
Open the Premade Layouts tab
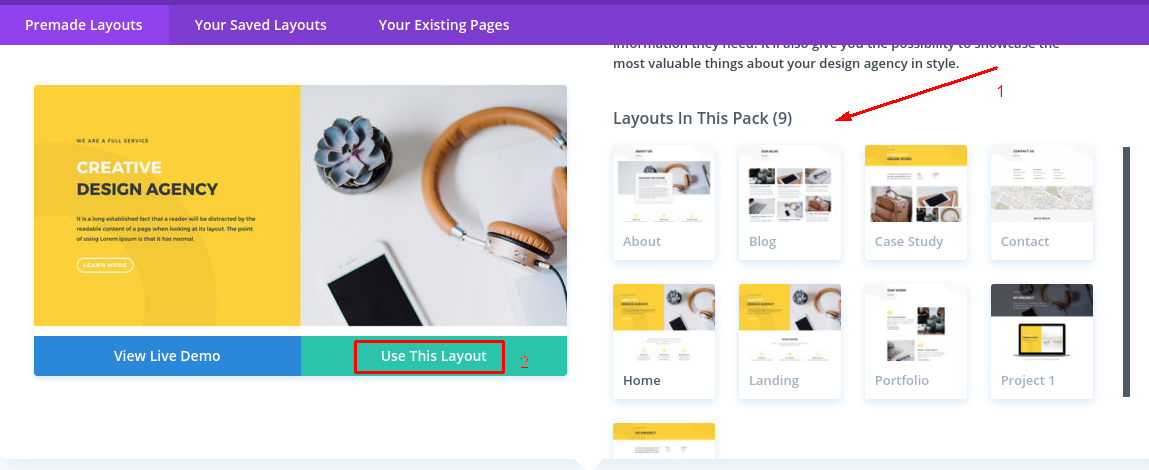tap(84, 25)
